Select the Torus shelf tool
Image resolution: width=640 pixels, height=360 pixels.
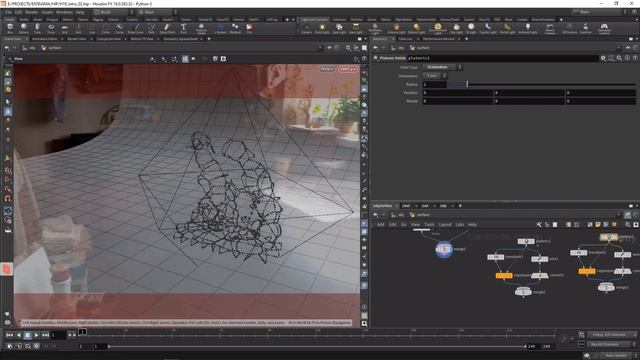(51, 28)
